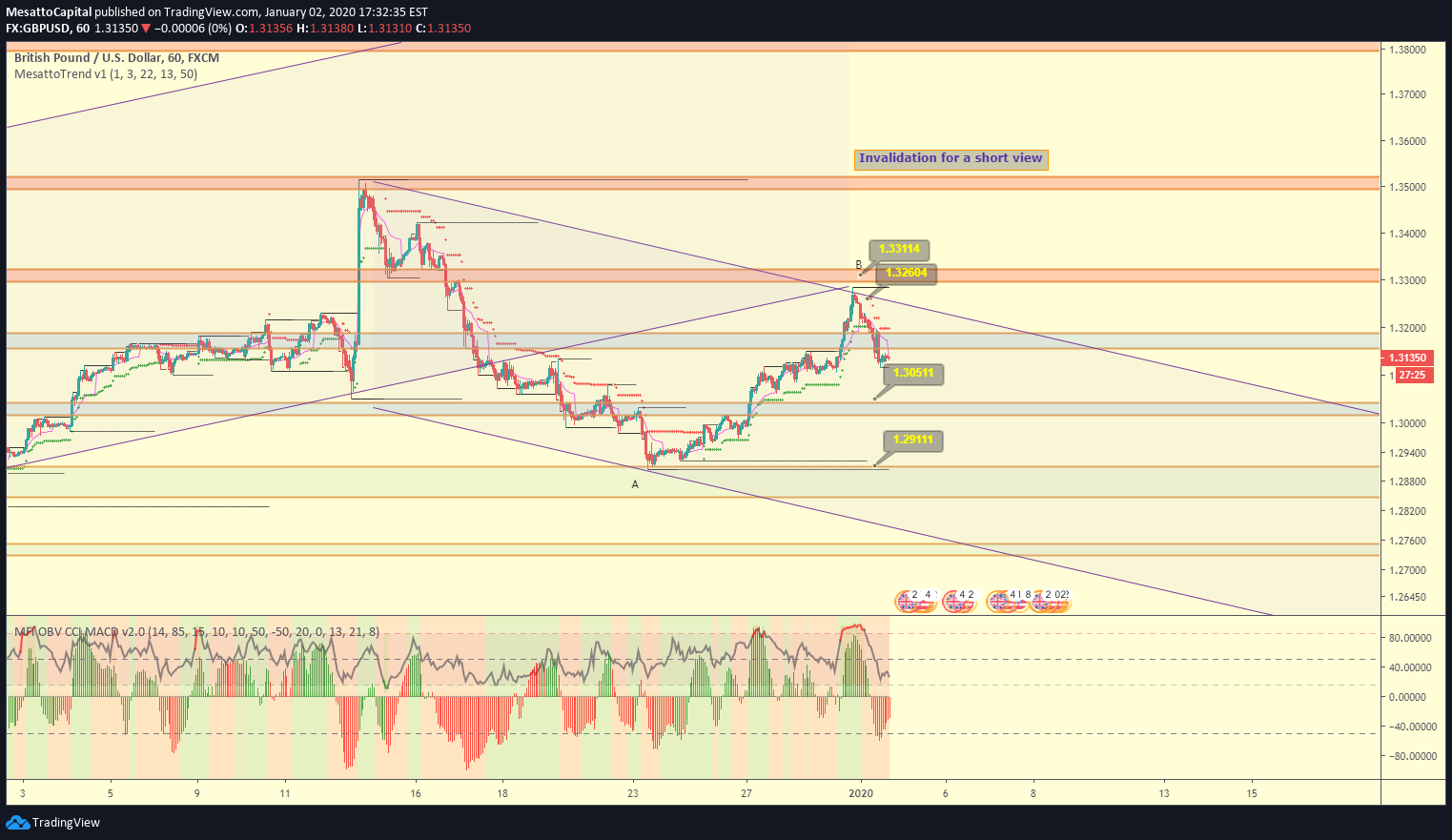Open the rightmost economic event icon cluster
Image resolution: width=1452 pixels, height=840 pixels.
click(x=1051, y=601)
